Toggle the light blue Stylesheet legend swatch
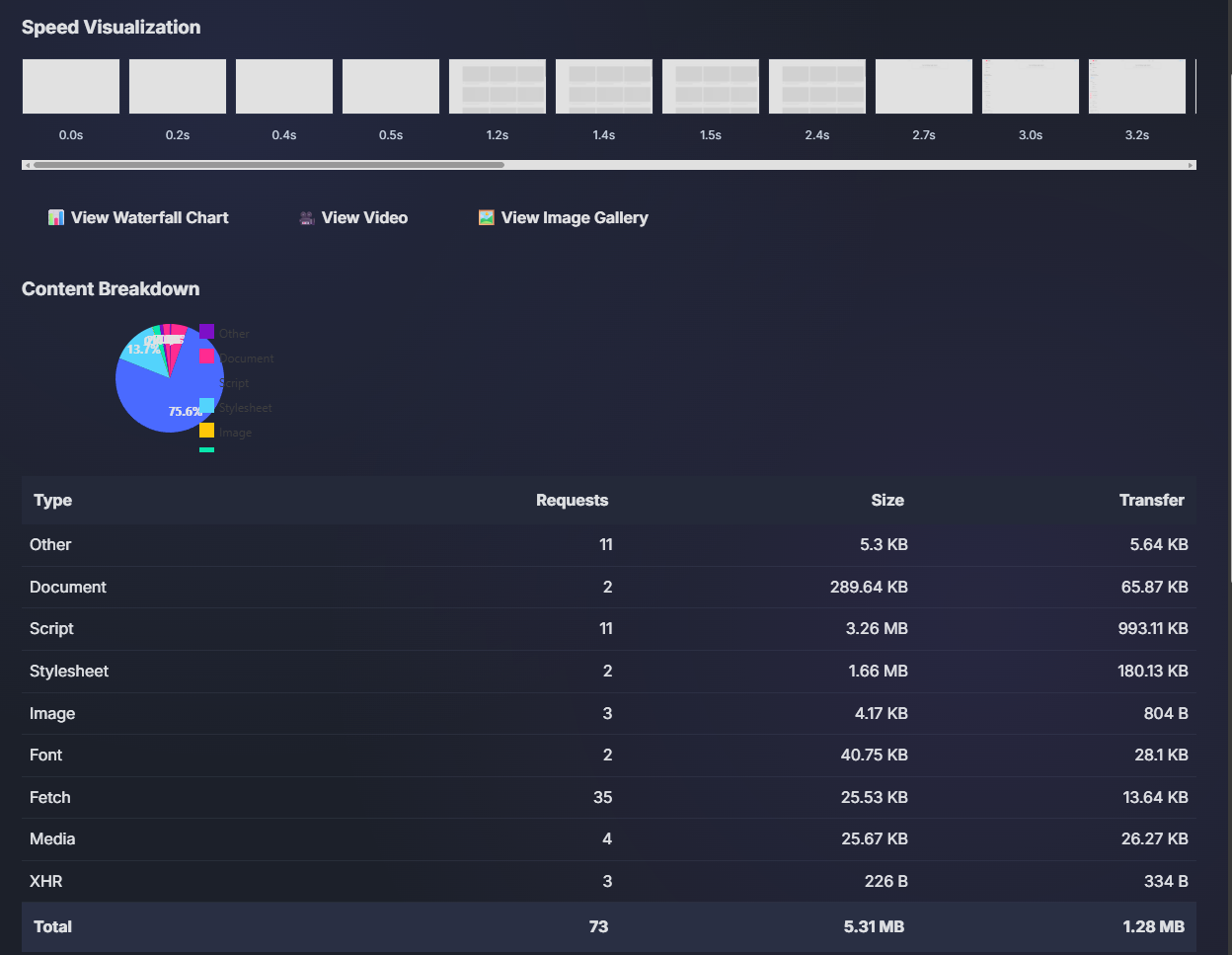Viewport: 1232px width, 955px height. point(206,406)
